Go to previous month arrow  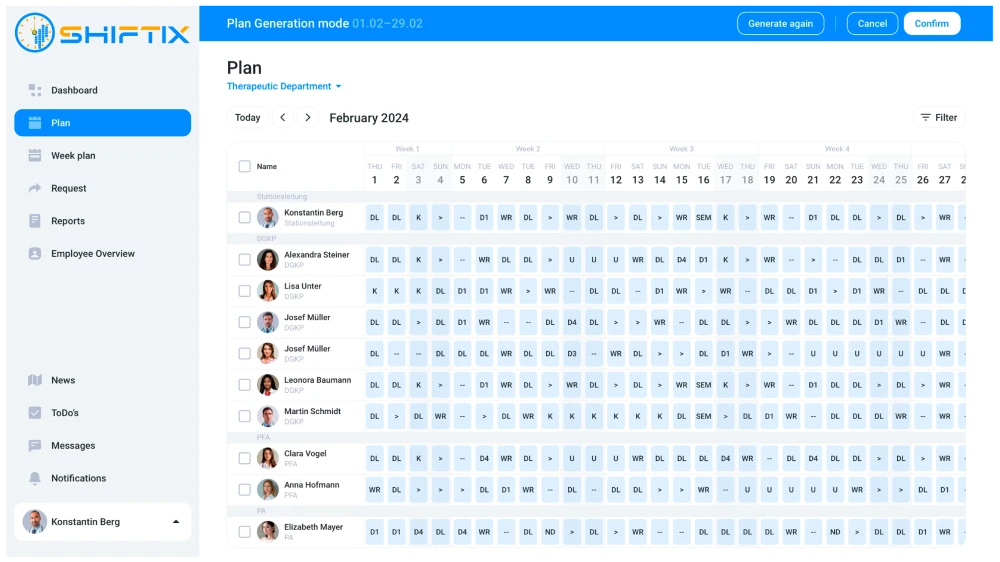(x=283, y=117)
